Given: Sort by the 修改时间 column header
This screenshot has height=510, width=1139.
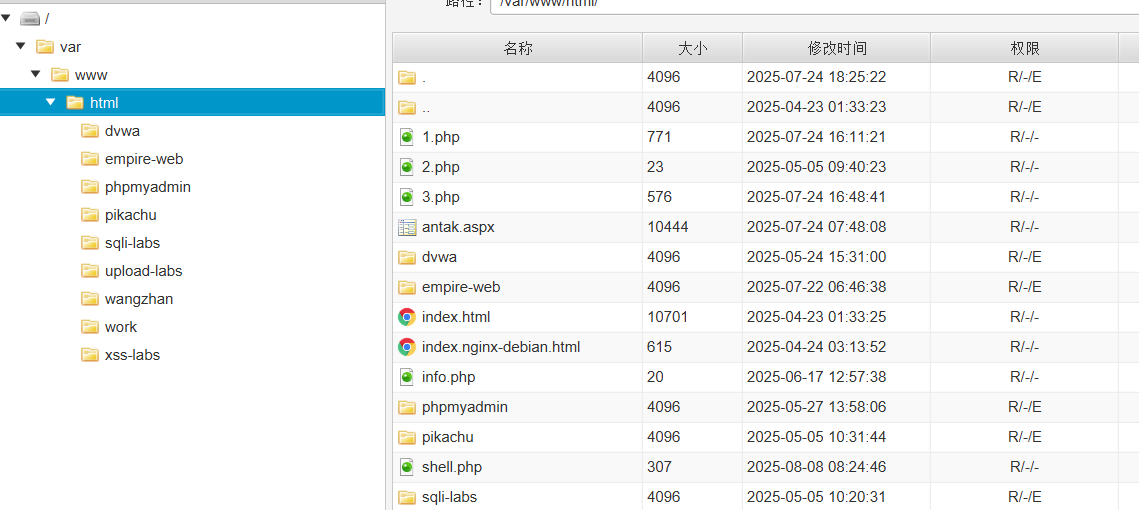Looking at the screenshot, I should coord(837,48).
